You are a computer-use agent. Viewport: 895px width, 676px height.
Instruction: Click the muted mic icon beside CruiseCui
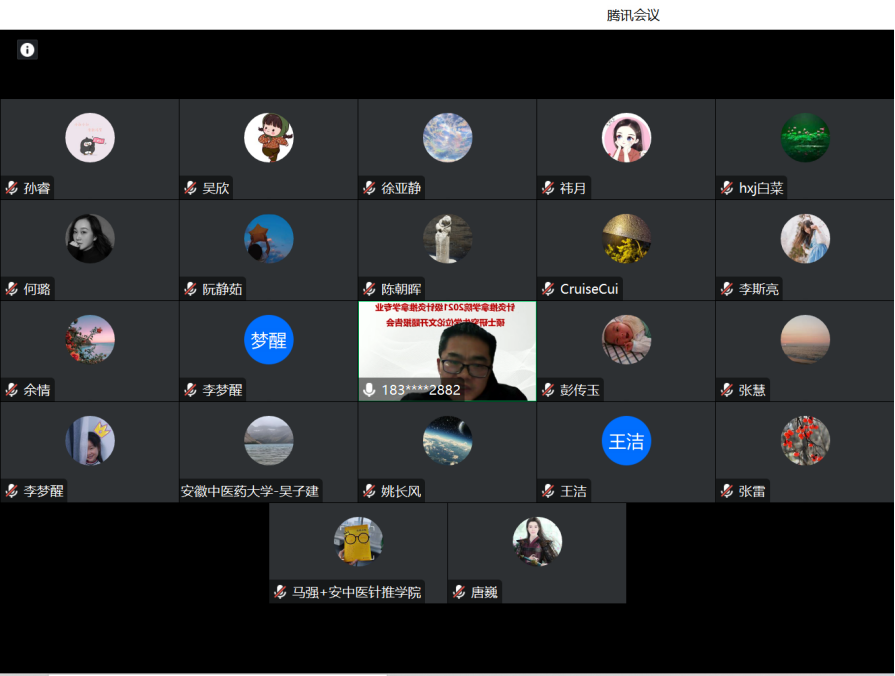tap(548, 289)
